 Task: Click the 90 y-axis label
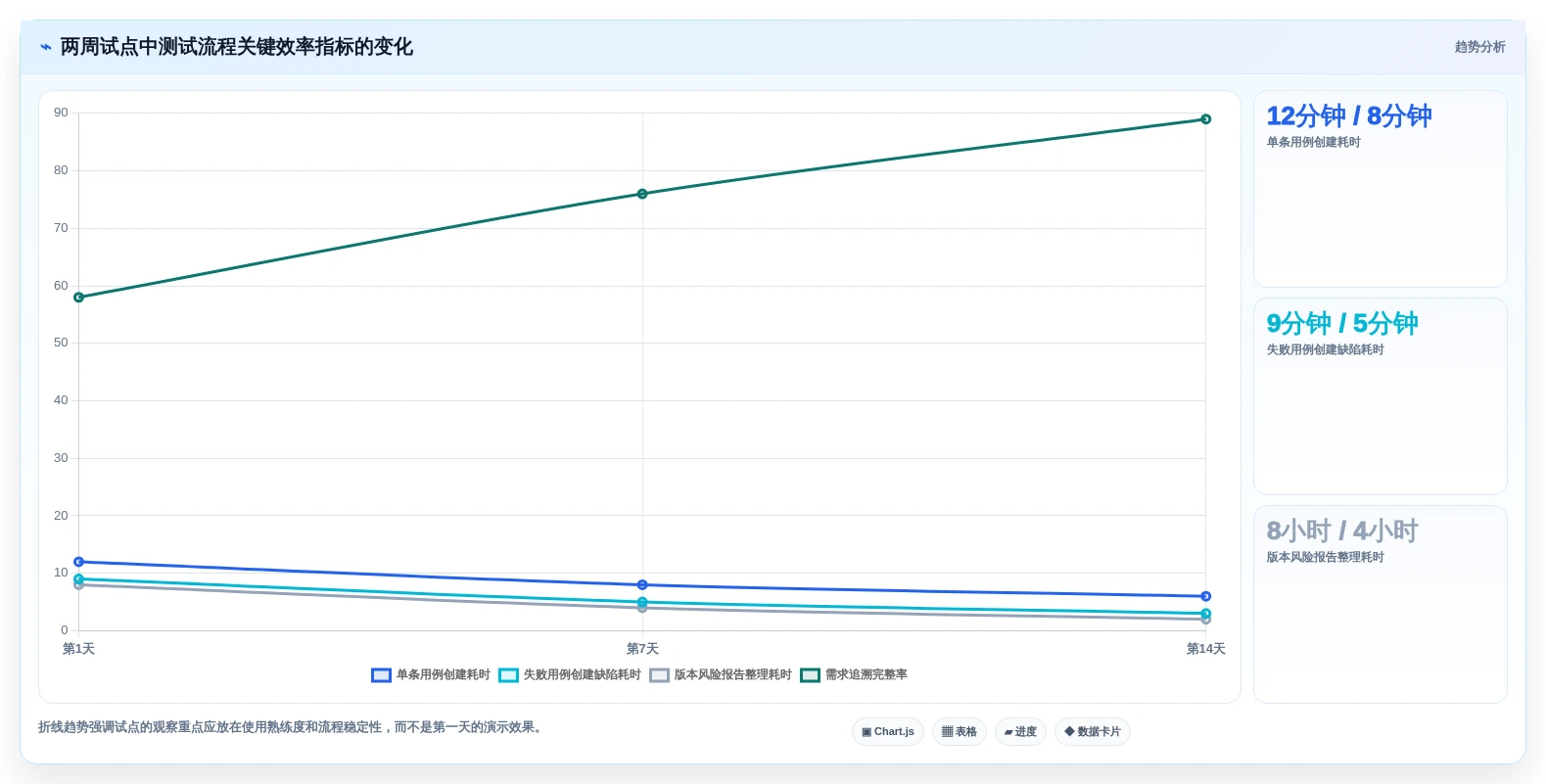tap(61, 113)
